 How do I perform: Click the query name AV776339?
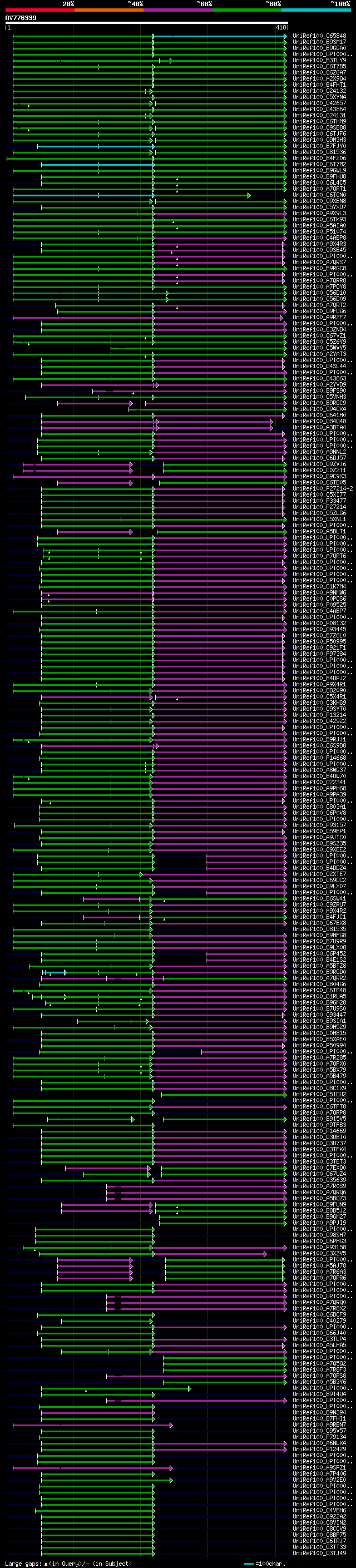[21, 18]
